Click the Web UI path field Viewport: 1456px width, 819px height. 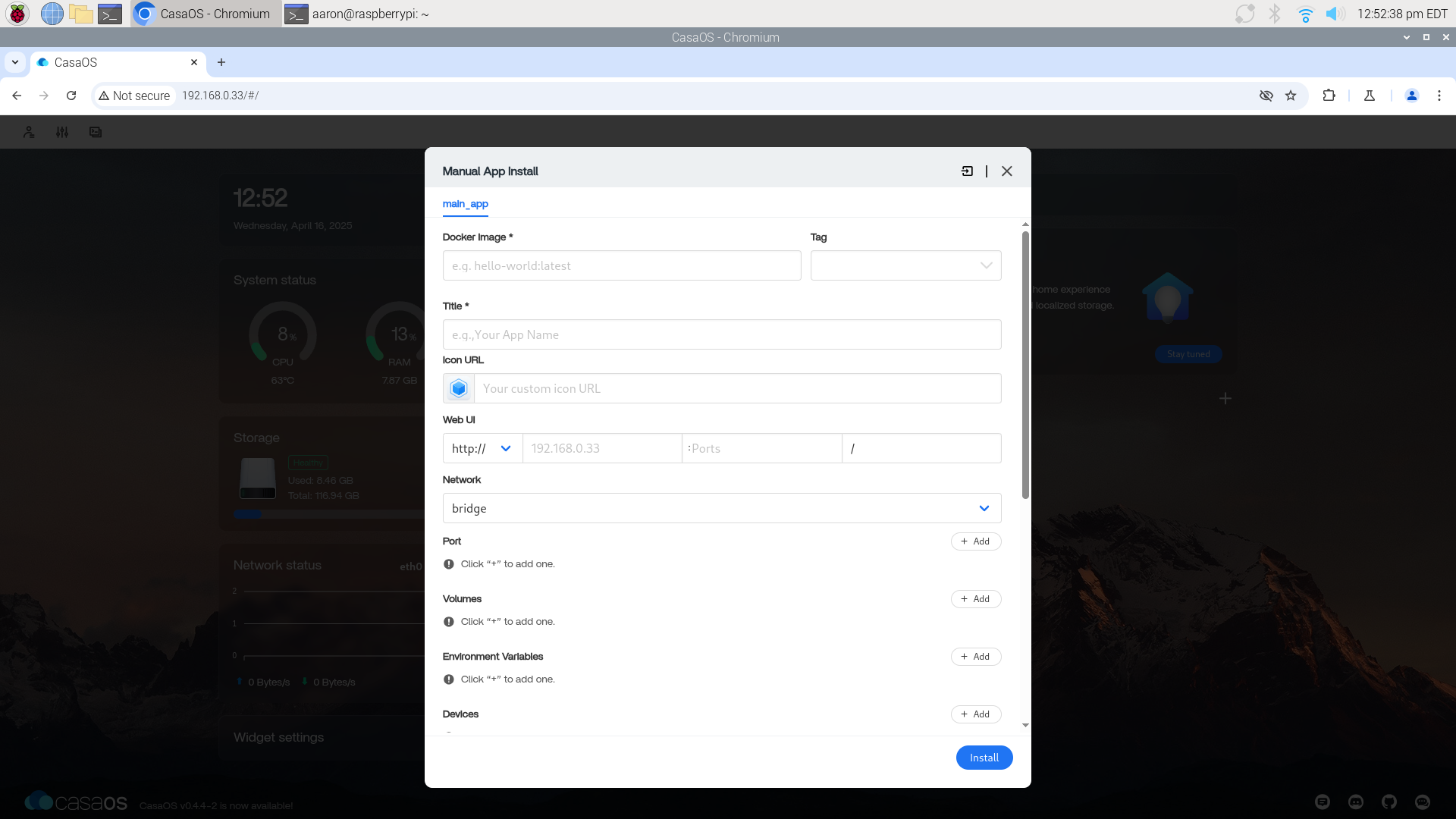click(921, 448)
